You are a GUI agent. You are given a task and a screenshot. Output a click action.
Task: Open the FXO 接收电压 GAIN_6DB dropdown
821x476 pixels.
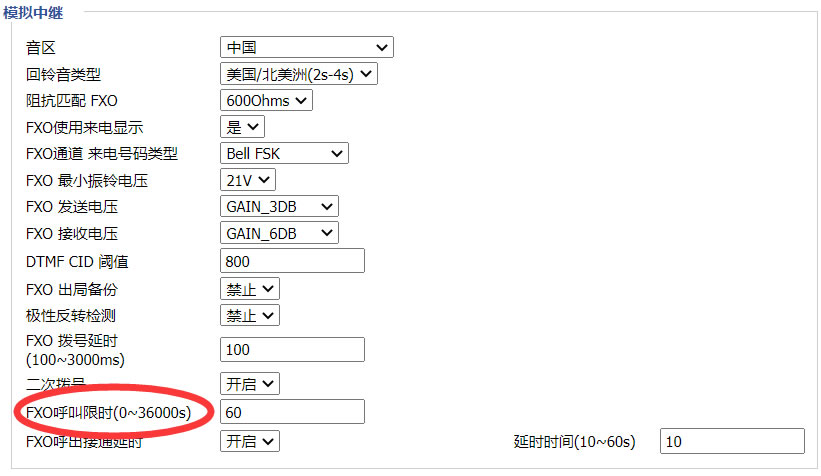(x=279, y=233)
